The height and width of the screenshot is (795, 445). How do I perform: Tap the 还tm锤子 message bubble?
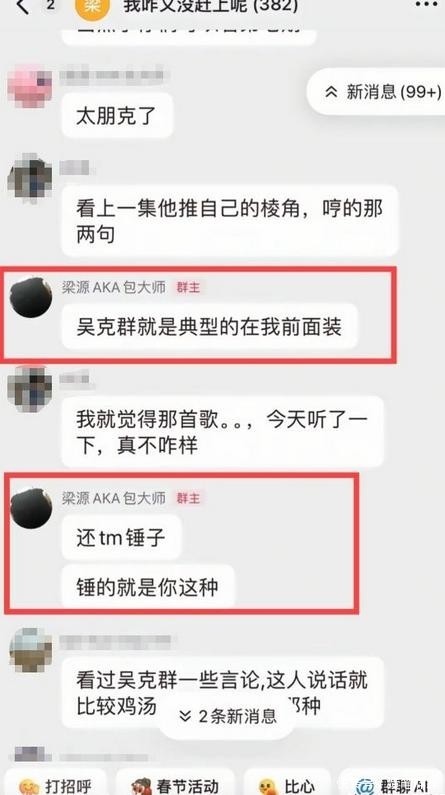coord(121,537)
